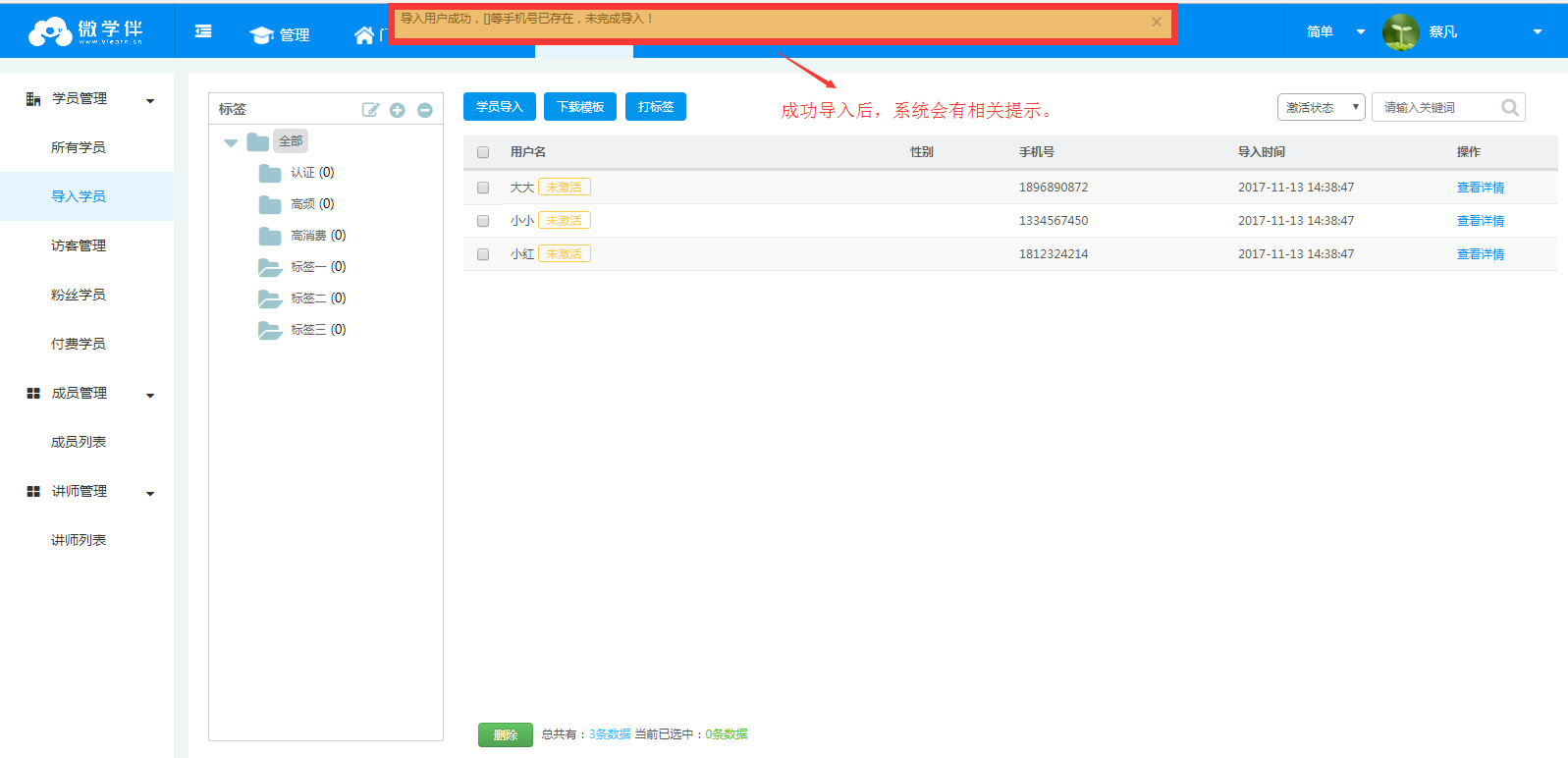Toggle the select-all header checkbox
Viewport: 1568px width, 758px height.
pos(483,152)
